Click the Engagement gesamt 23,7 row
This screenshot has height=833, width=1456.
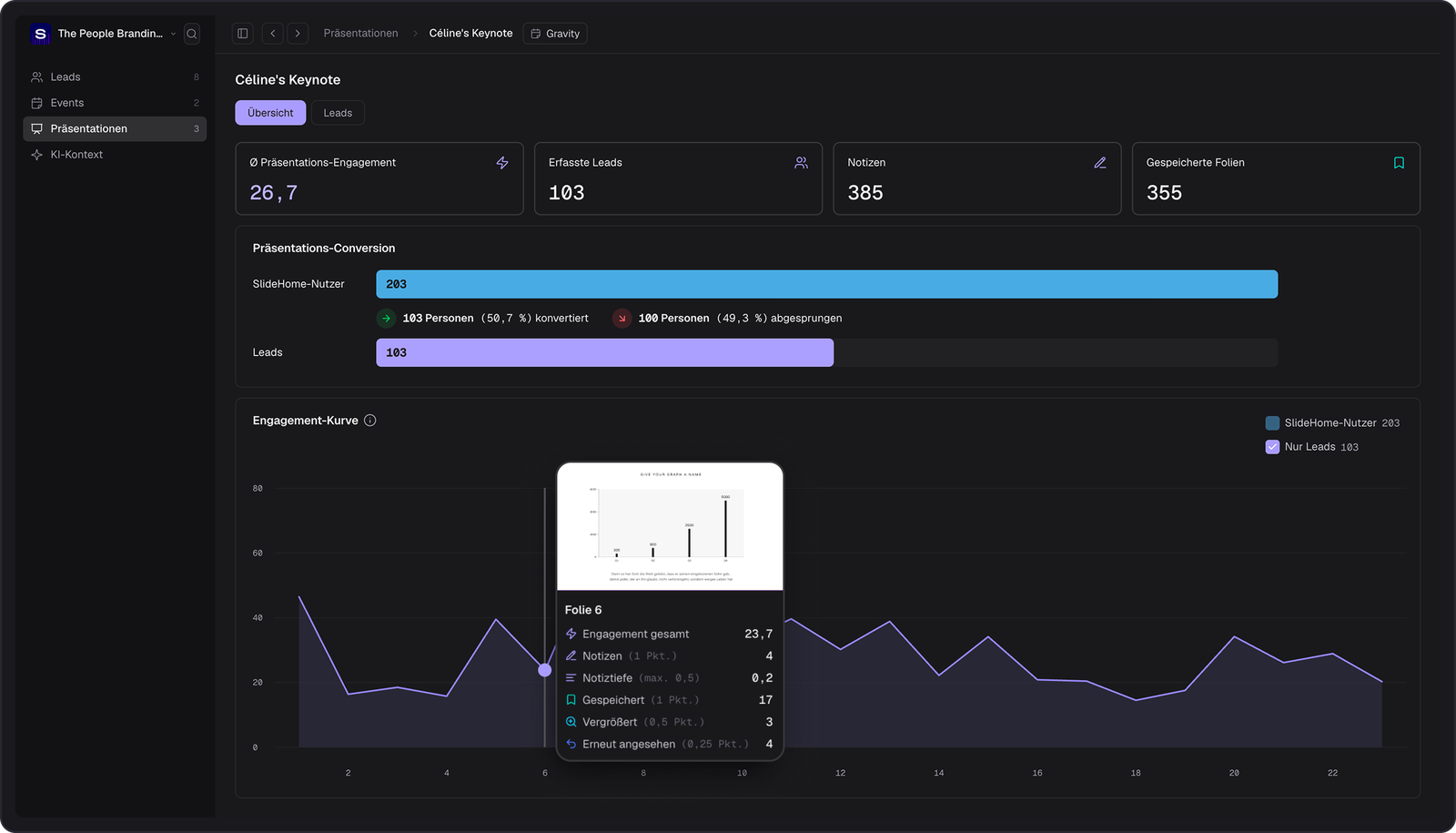pos(669,634)
